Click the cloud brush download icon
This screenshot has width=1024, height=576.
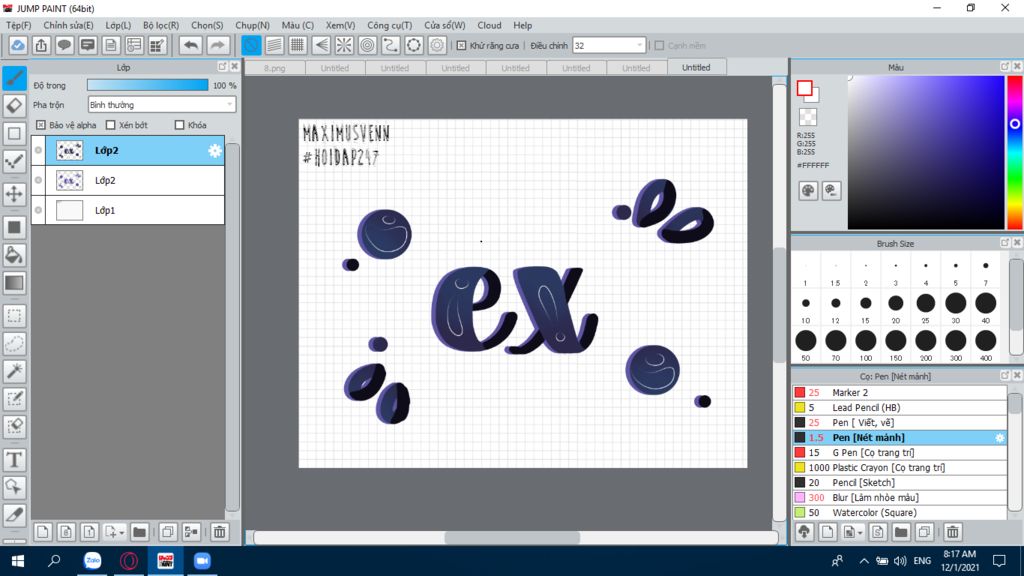click(804, 532)
